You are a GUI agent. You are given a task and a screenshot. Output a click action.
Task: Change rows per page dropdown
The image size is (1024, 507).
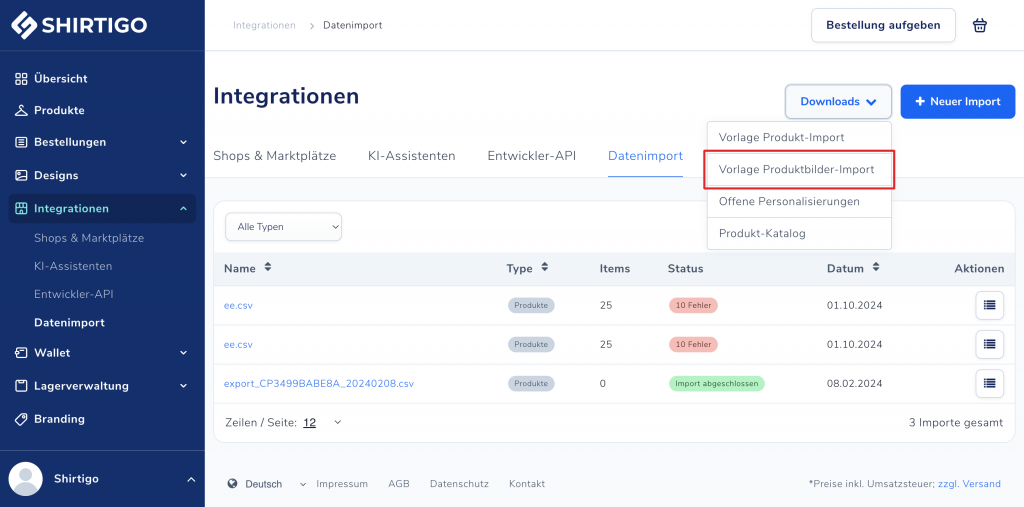pyautogui.click(x=323, y=423)
